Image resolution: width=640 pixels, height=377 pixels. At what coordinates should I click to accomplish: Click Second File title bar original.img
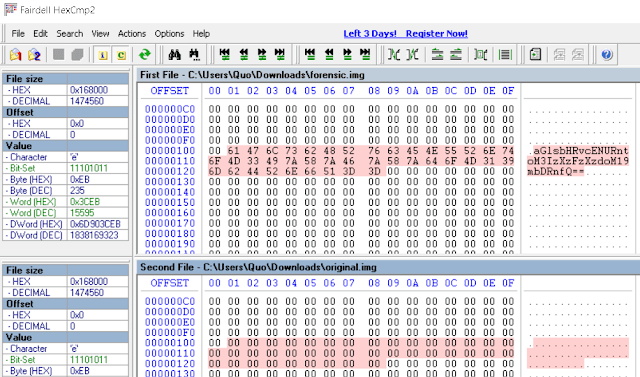388,267
